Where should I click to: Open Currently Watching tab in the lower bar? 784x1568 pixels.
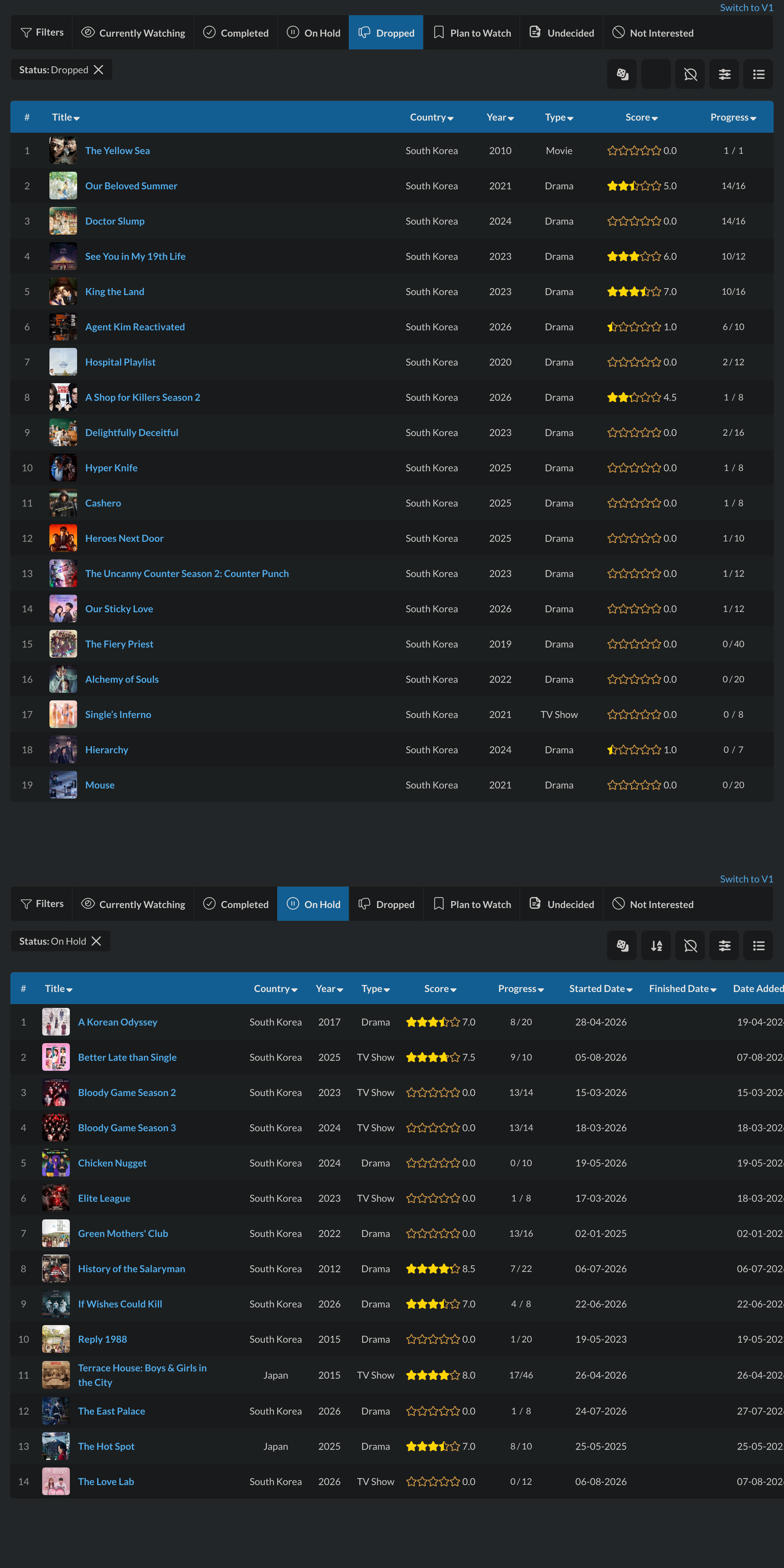[x=133, y=904]
